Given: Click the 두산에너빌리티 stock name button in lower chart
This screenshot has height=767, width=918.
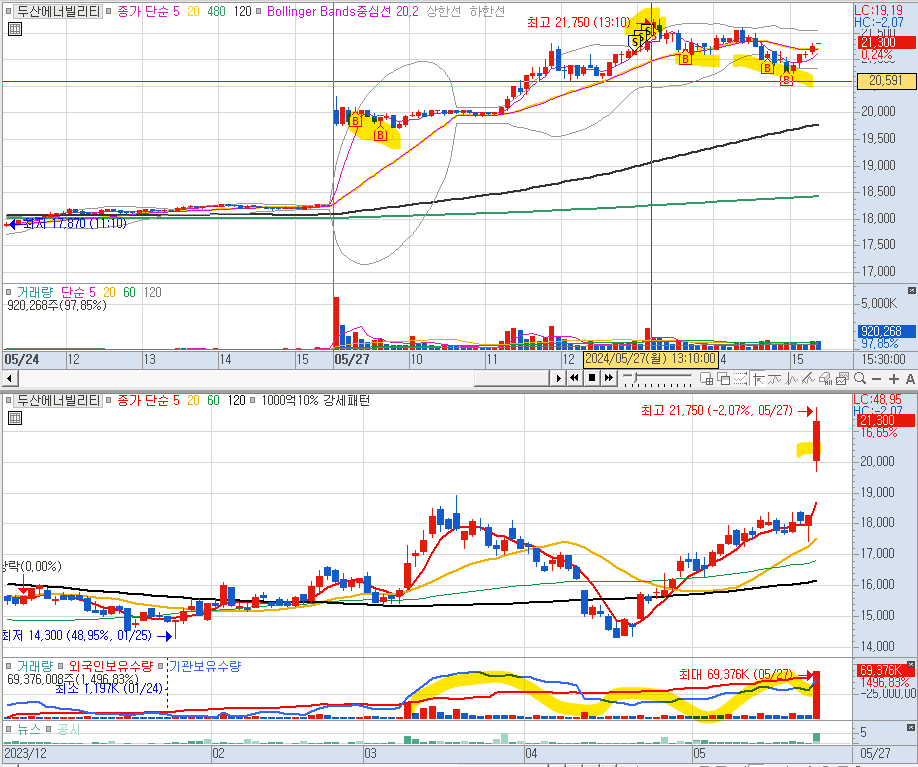Looking at the screenshot, I should (x=58, y=400).
